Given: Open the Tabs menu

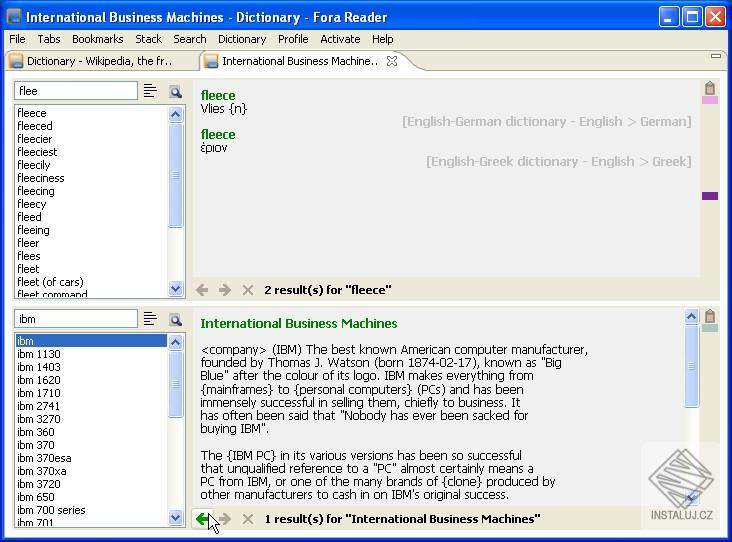Looking at the screenshot, I should [49, 39].
